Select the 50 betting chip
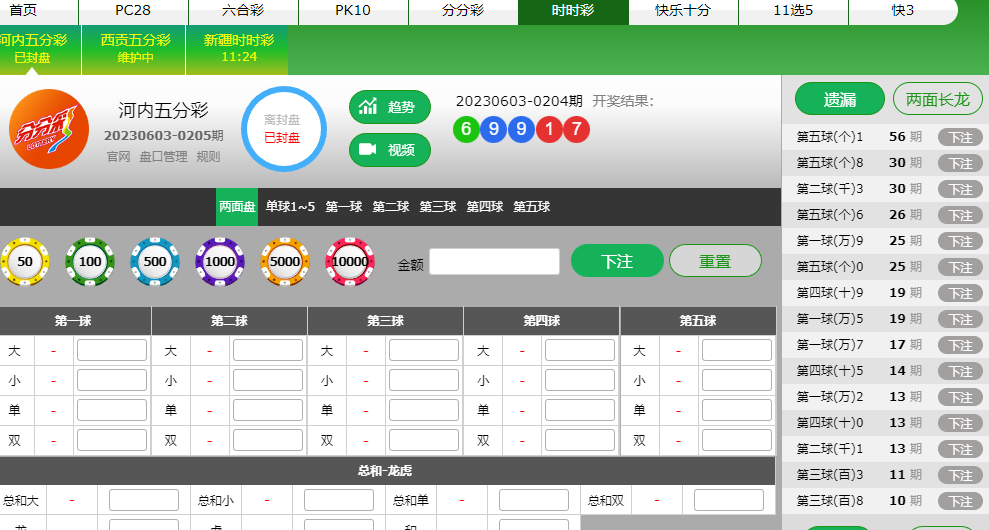Image resolution: width=989 pixels, height=530 pixels. pos(25,261)
